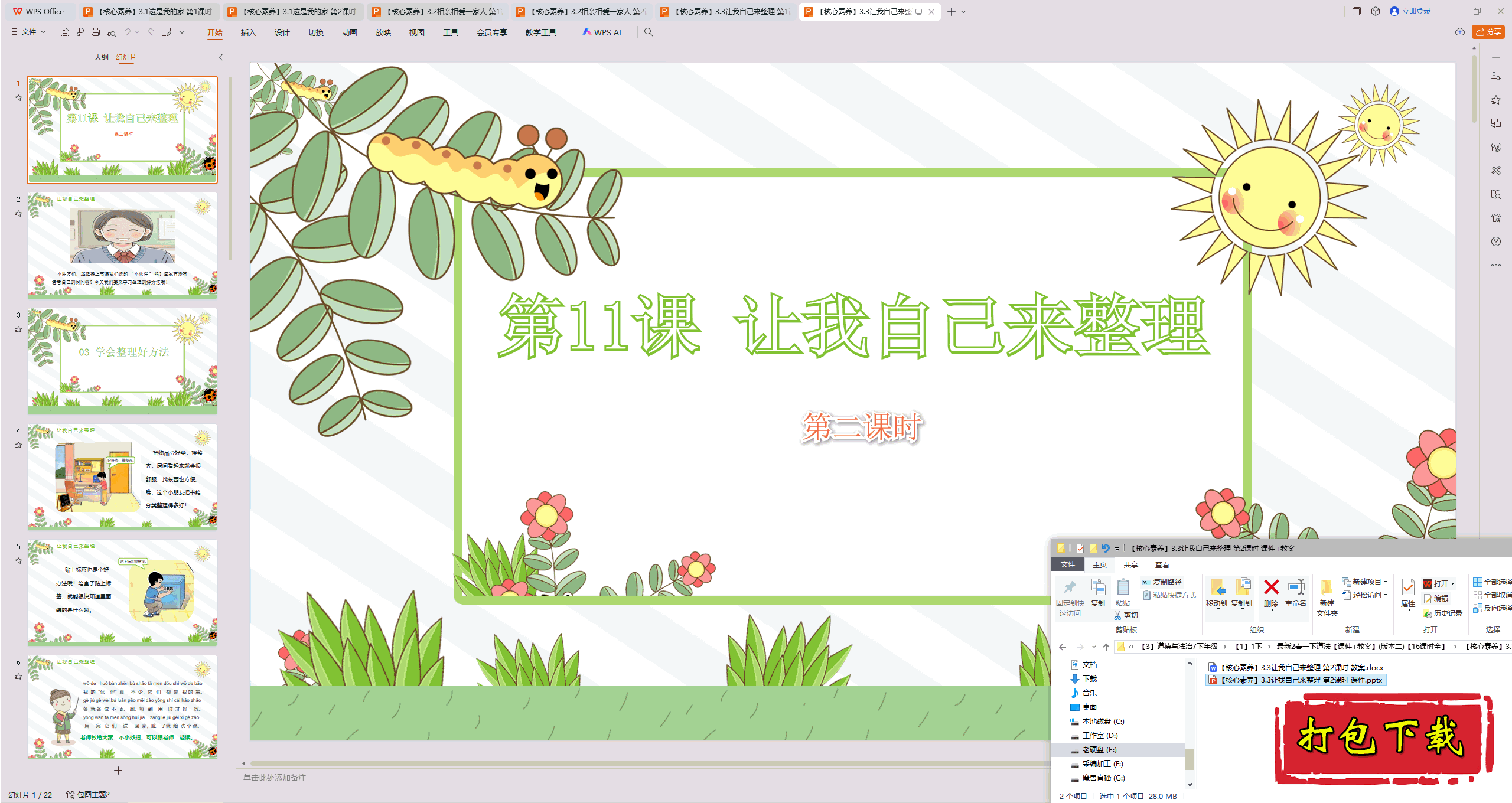1512x803 pixels.
Task: Toggle the star on slide 1 thumbnail
Action: tap(18, 98)
